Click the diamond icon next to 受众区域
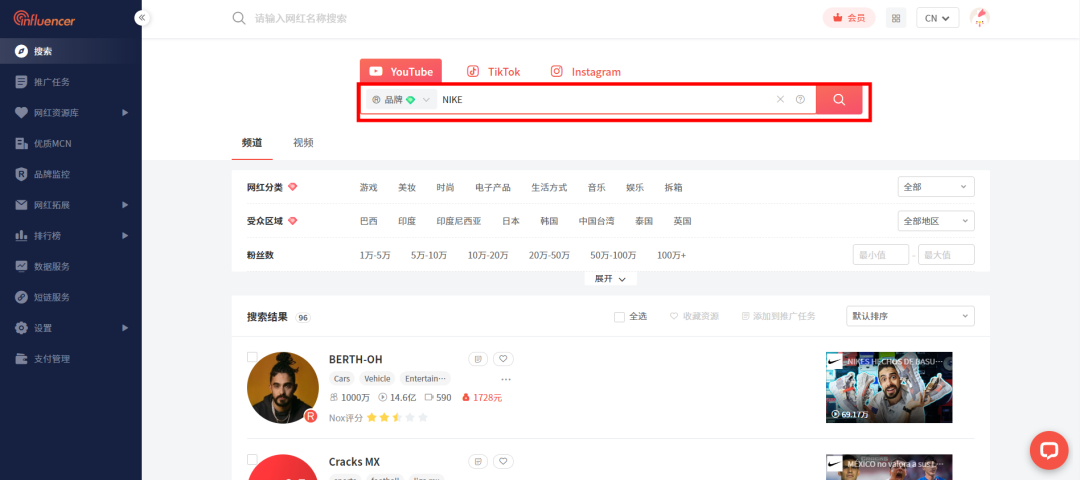This screenshot has width=1080, height=480. [292, 221]
